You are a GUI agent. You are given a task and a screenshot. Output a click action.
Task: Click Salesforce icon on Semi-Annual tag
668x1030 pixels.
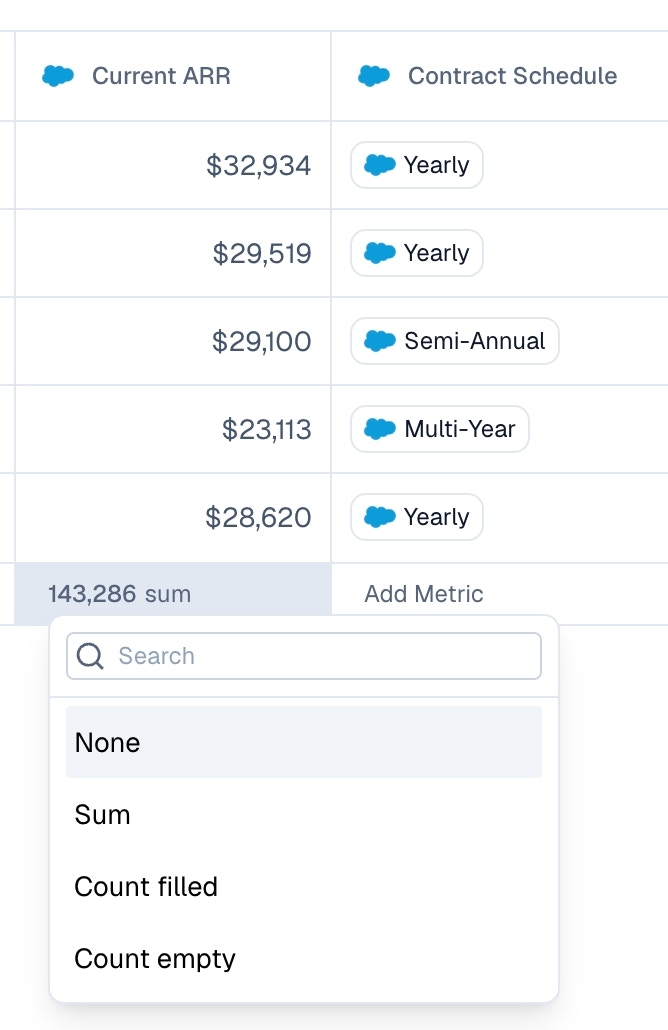(380, 341)
